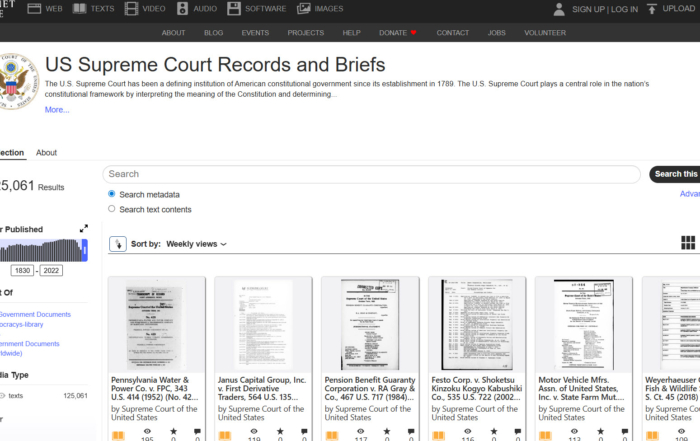This screenshot has width=700, height=441.
Task: Open ABOUT in the navigation bar
Action: [173, 33]
